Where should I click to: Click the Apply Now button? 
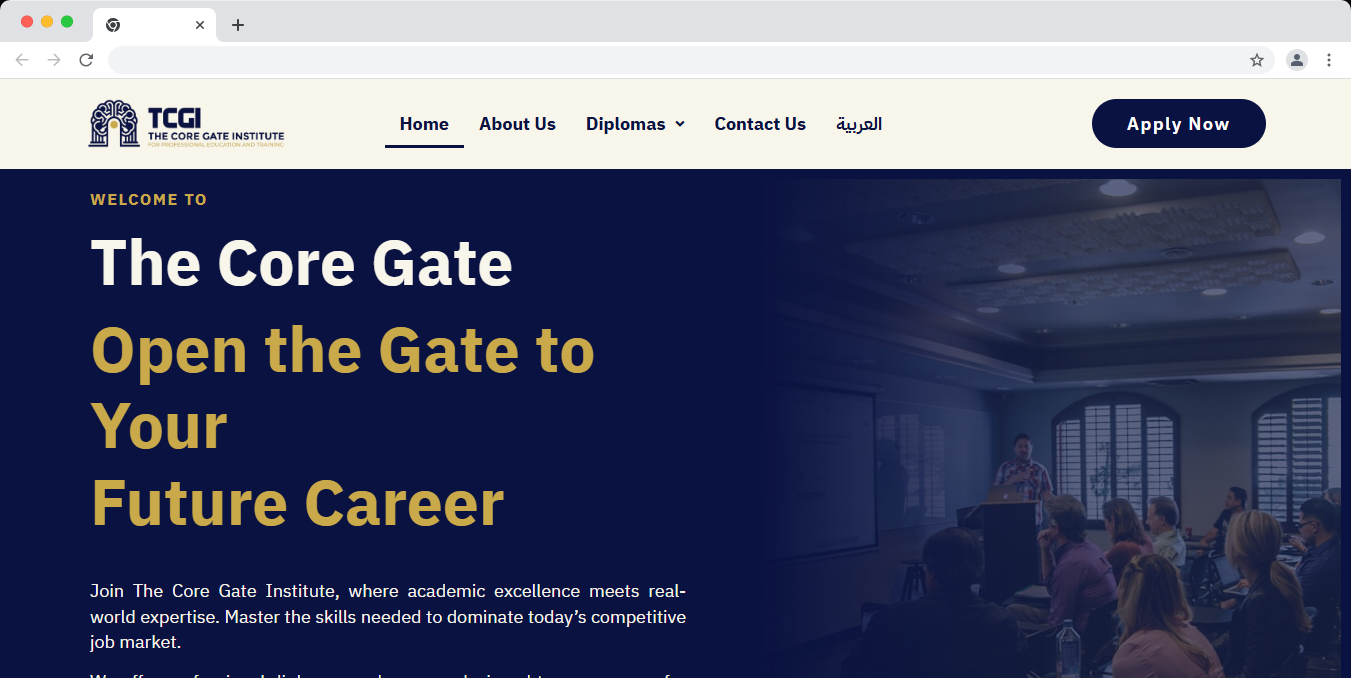tap(1179, 124)
